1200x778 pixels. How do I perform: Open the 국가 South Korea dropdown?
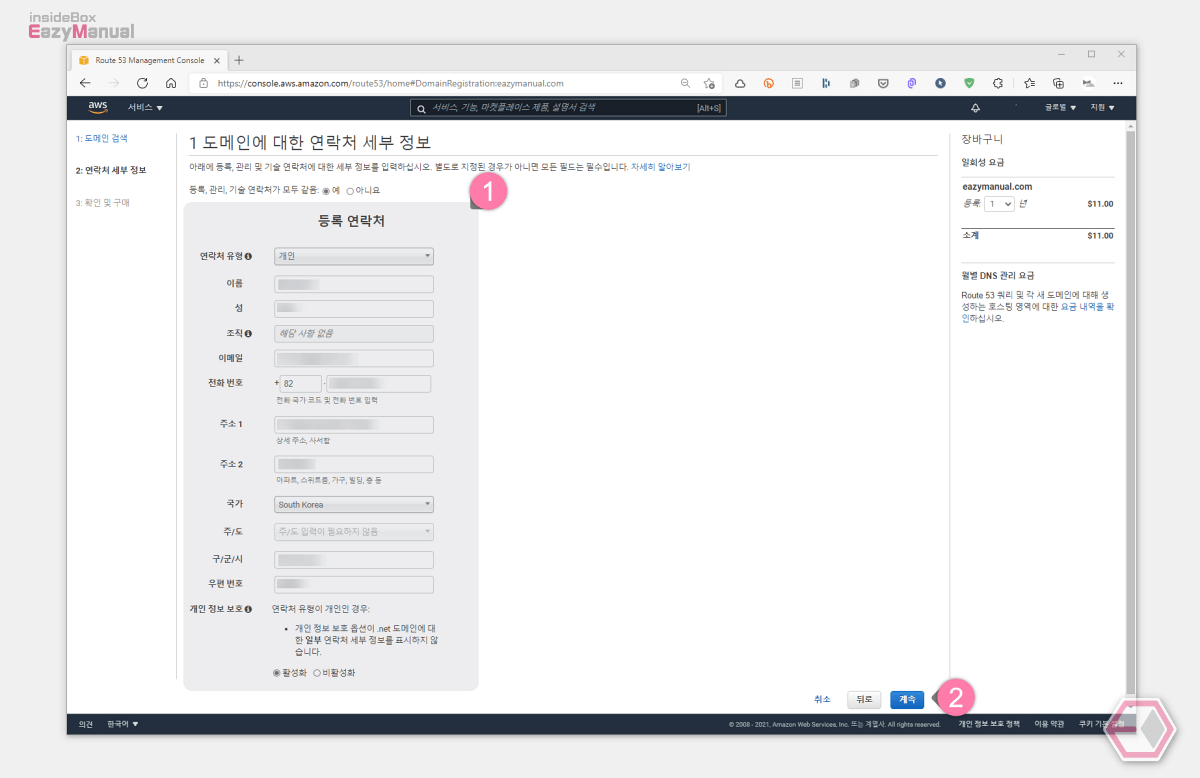click(353, 505)
